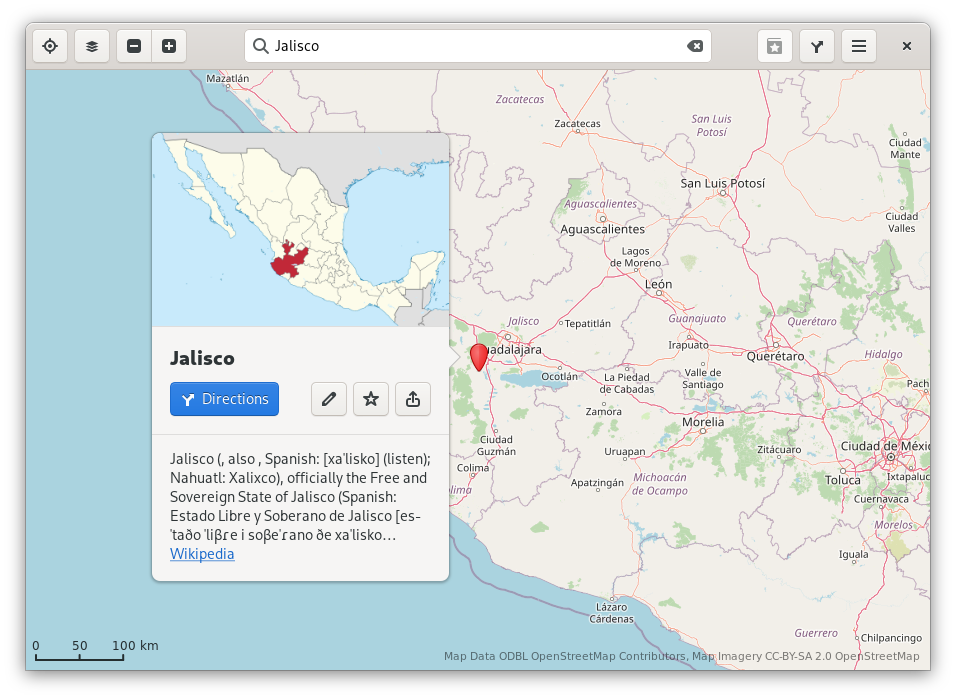Screen dimensions: 956x699
Task: Click the search field containing Jalisco
Action: pyautogui.click(x=470, y=46)
